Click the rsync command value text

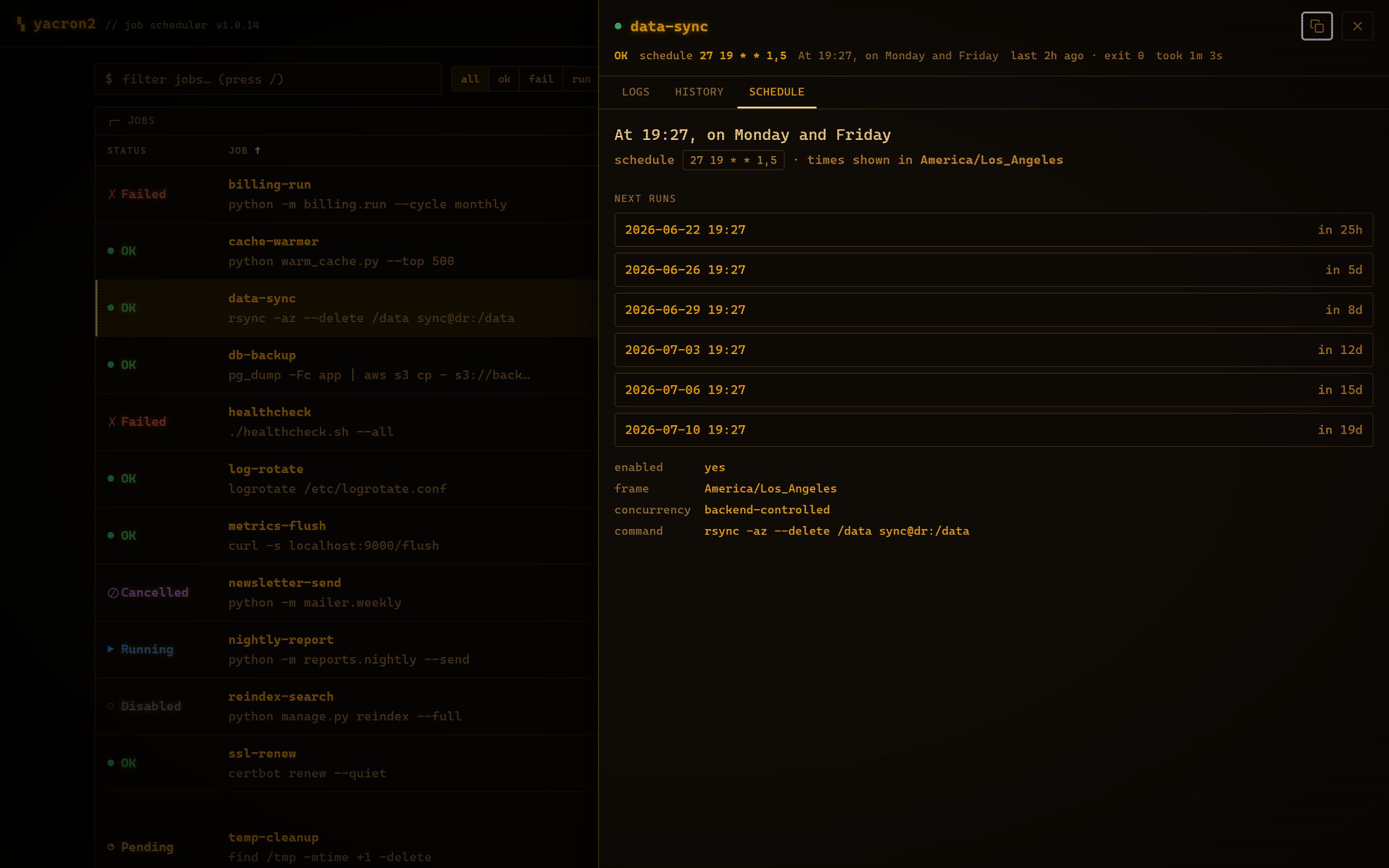pyautogui.click(x=837, y=531)
